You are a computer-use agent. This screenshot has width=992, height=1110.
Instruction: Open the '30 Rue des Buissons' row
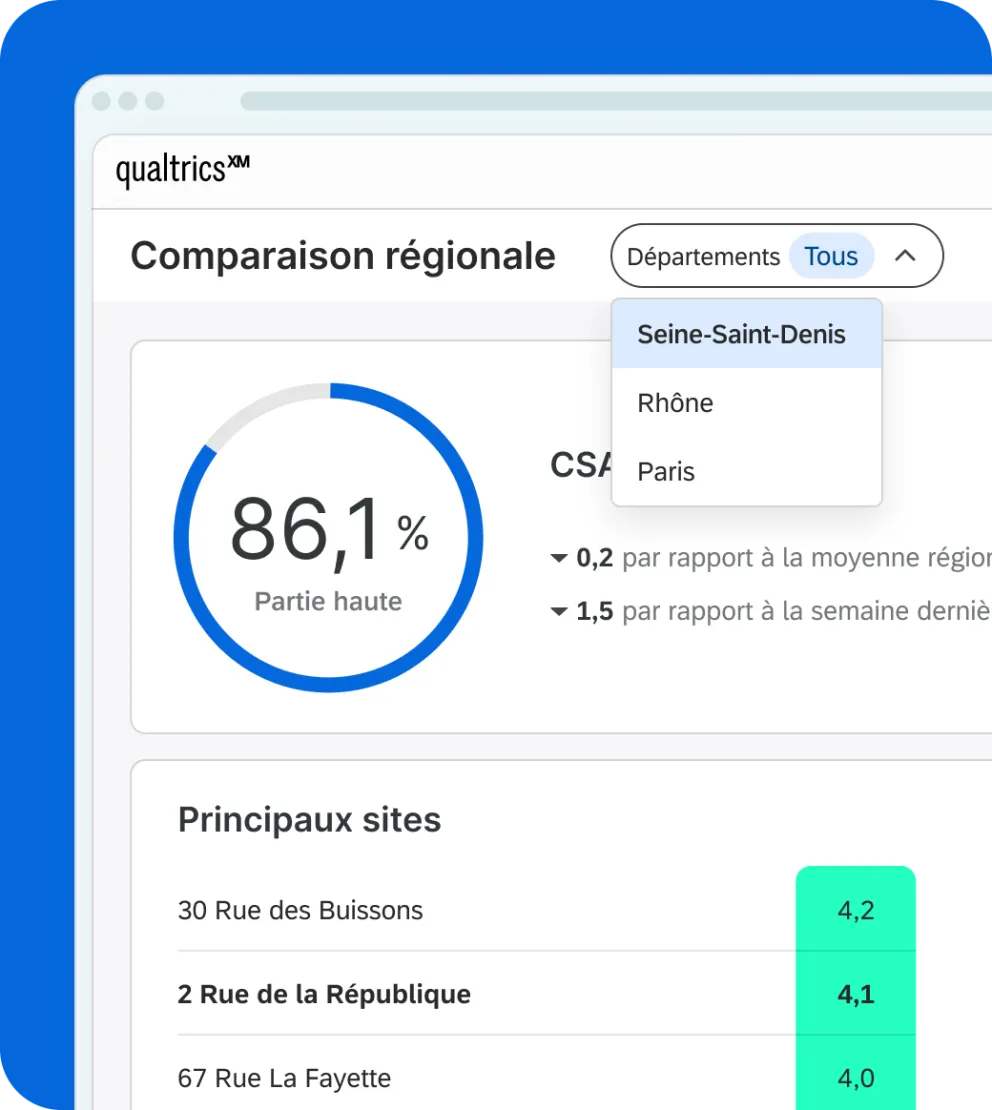click(x=546, y=910)
